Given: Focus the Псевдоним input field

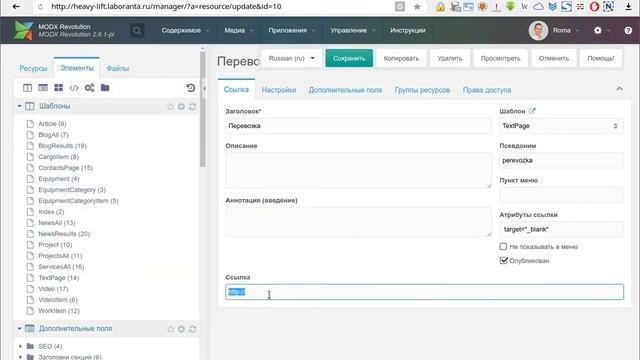Looking at the screenshot, I should (x=561, y=160).
